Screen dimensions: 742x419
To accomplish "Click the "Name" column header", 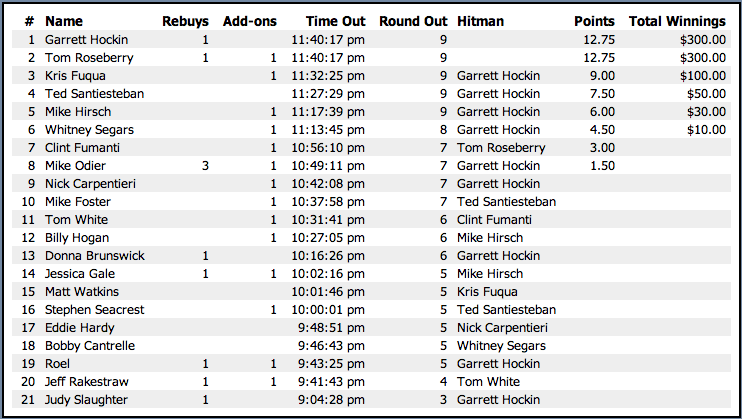I will click(62, 20).
